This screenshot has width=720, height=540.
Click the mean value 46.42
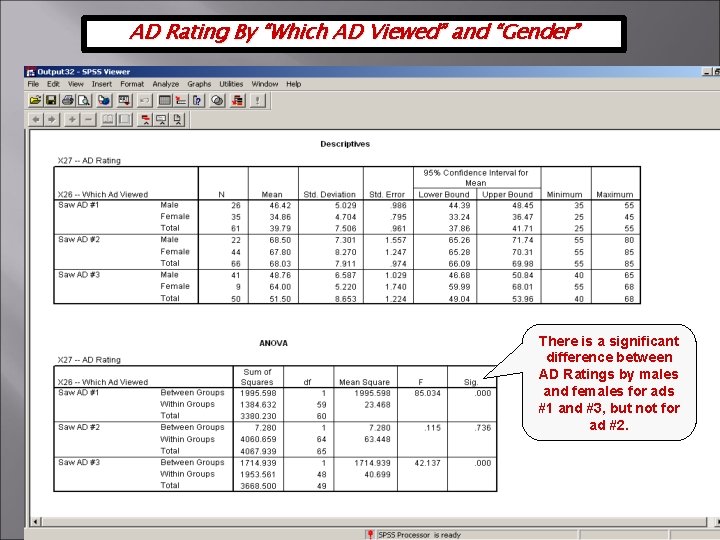tap(280, 205)
